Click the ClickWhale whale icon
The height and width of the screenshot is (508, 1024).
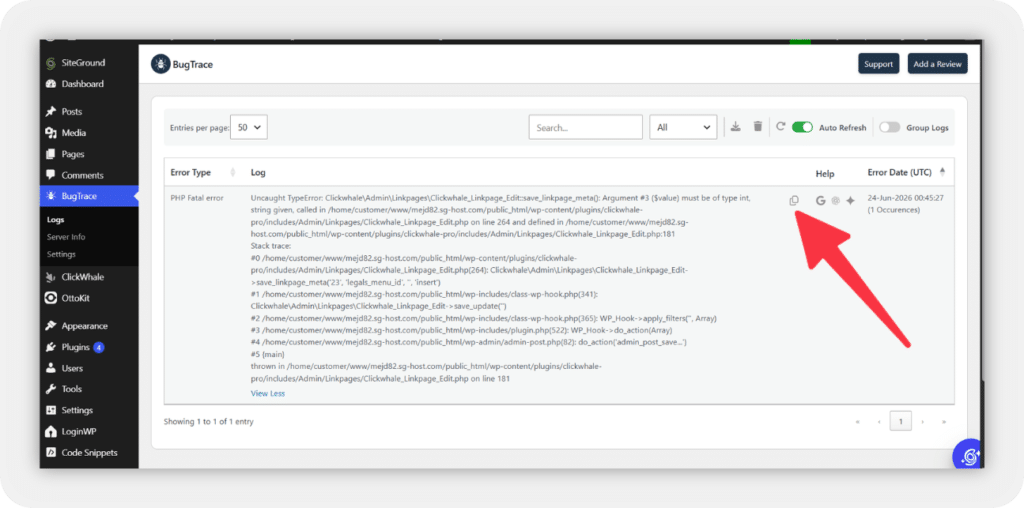click(51, 277)
